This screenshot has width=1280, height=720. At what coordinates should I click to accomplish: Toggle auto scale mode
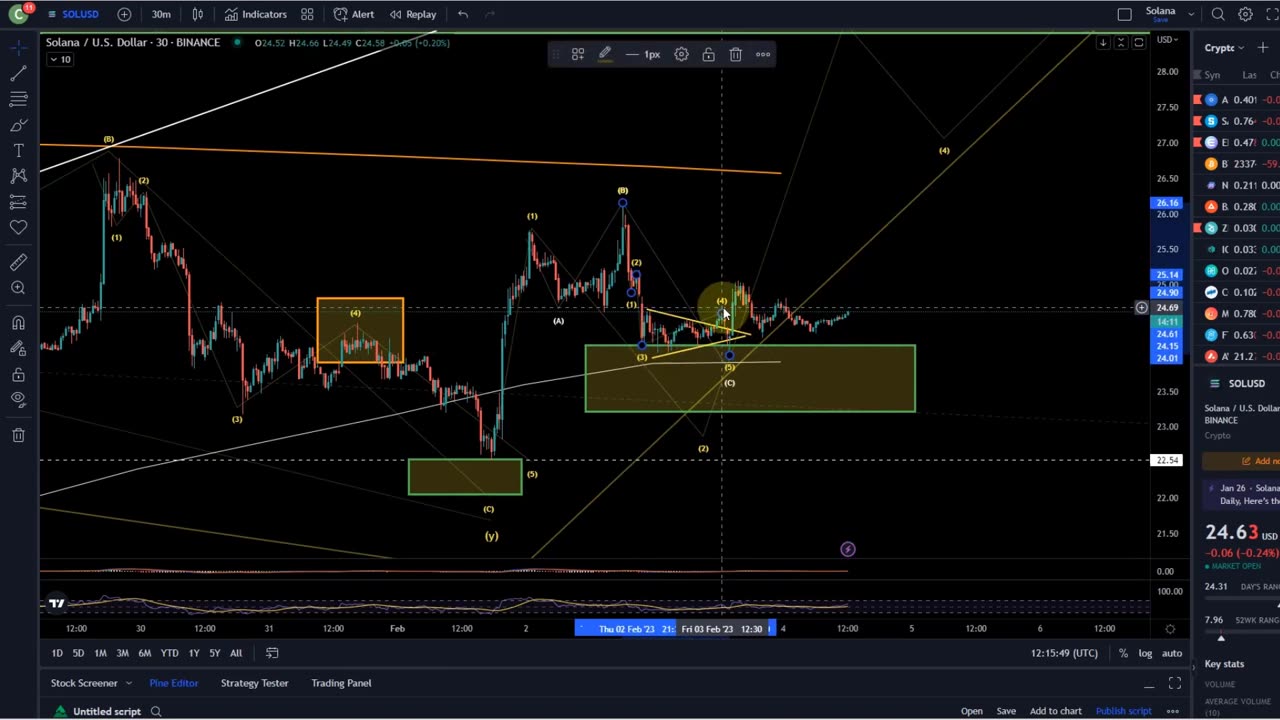click(1171, 653)
